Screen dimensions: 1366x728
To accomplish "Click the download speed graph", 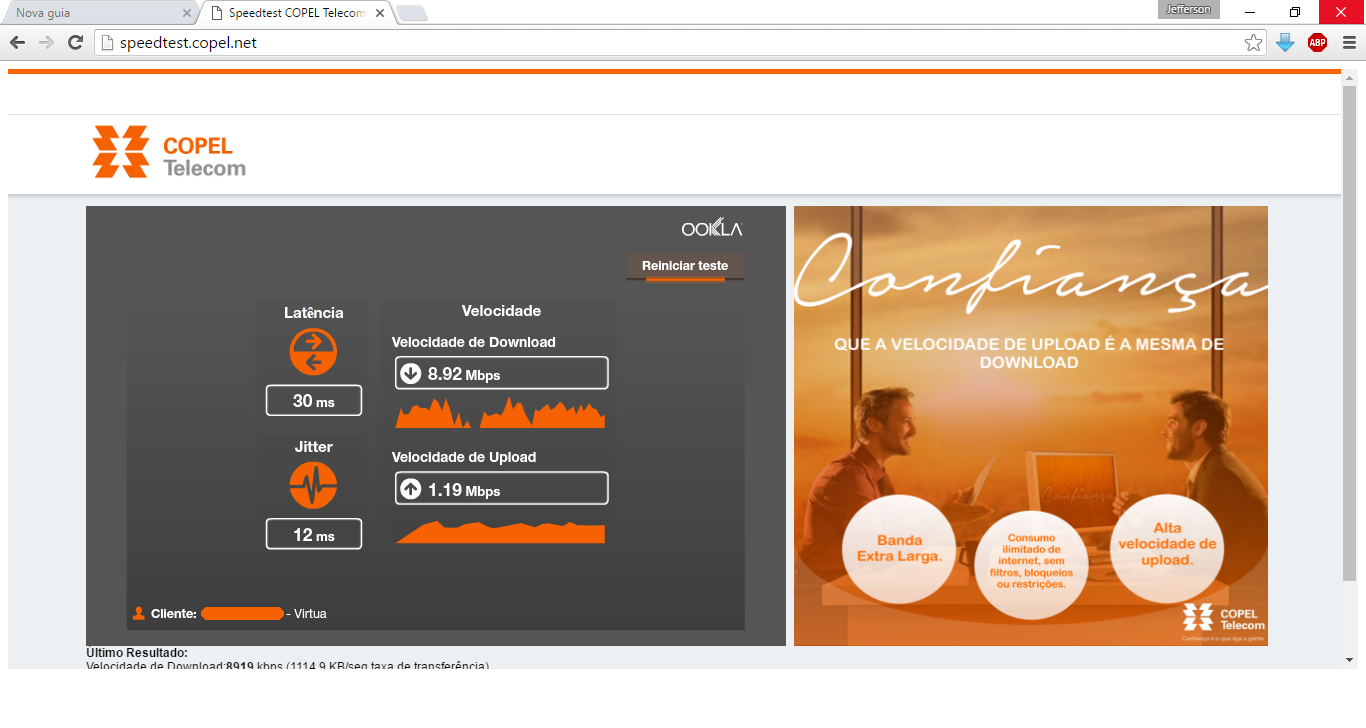I will (x=500, y=412).
